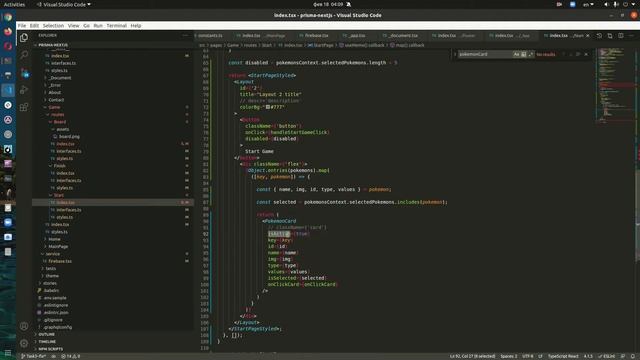The image size is (640, 360).
Task: Open the File menu
Action: [x=22, y=25]
